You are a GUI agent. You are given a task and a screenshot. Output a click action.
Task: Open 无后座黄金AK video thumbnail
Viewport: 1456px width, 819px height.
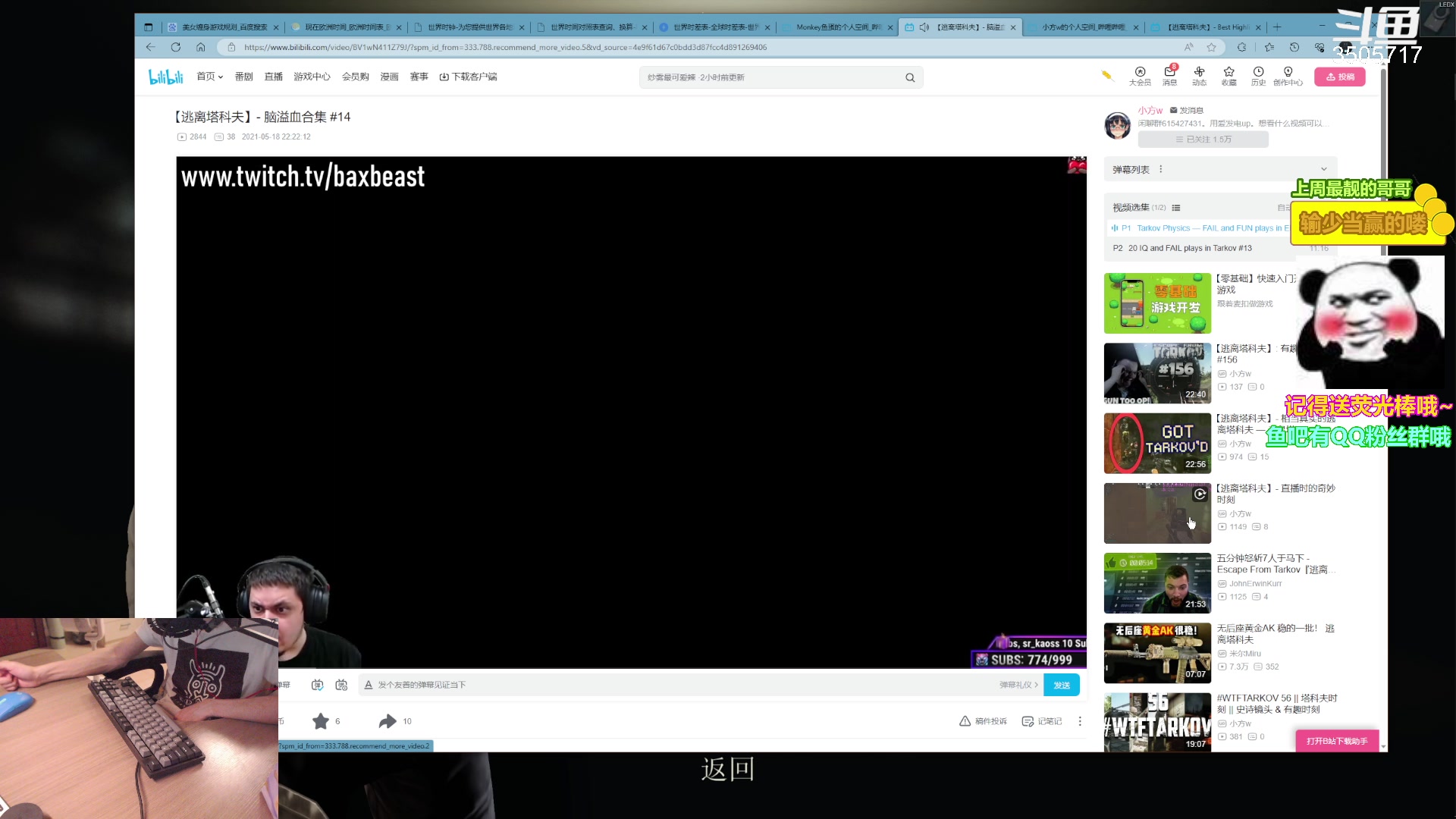click(1157, 653)
